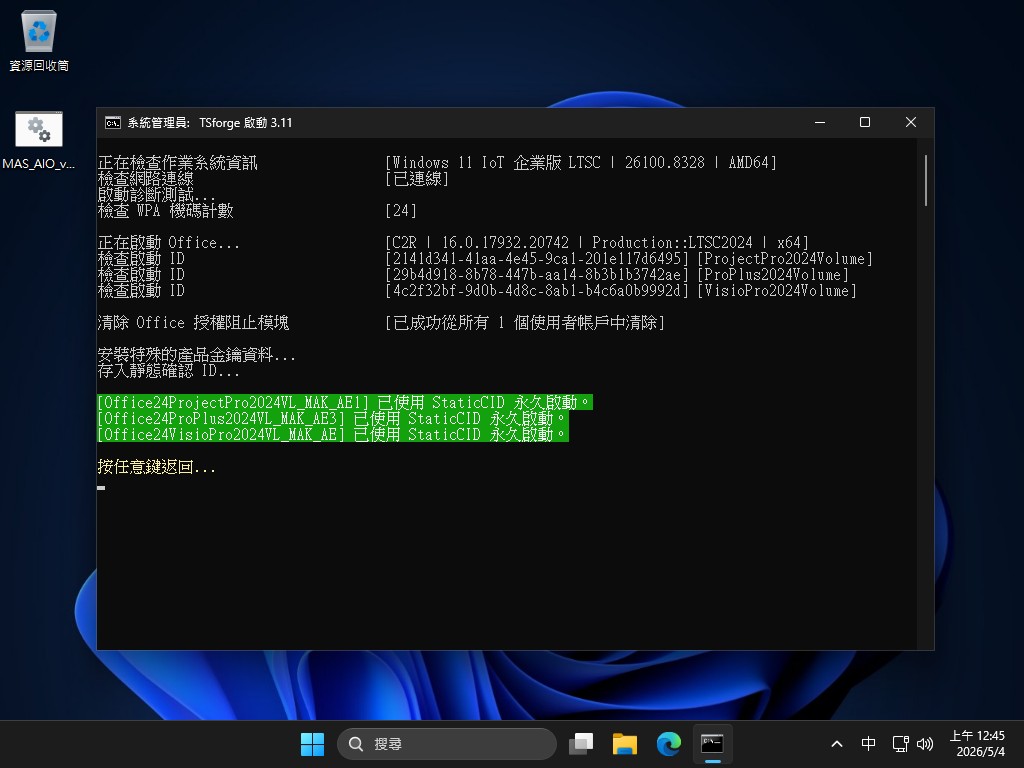Image resolution: width=1024 pixels, height=768 pixels.
Task: Click the Office24ProjectPro2024VL_MAK_AE1 highlighted line
Action: (345, 402)
